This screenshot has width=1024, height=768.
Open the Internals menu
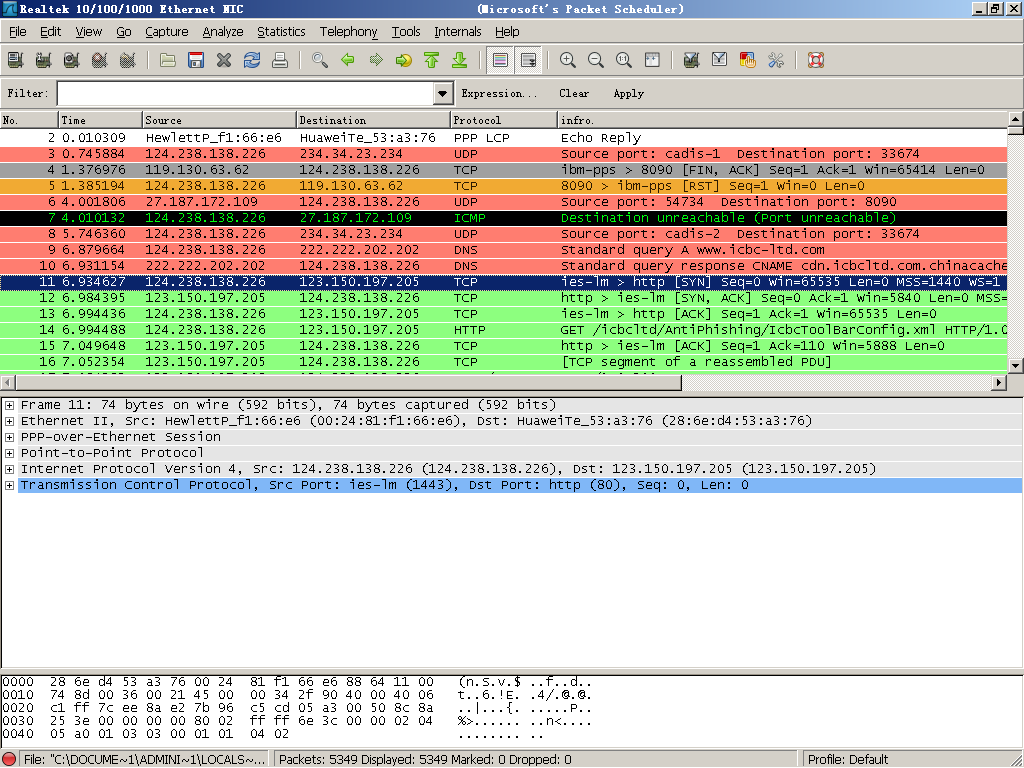pyautogui.click(x=458, y=31)
